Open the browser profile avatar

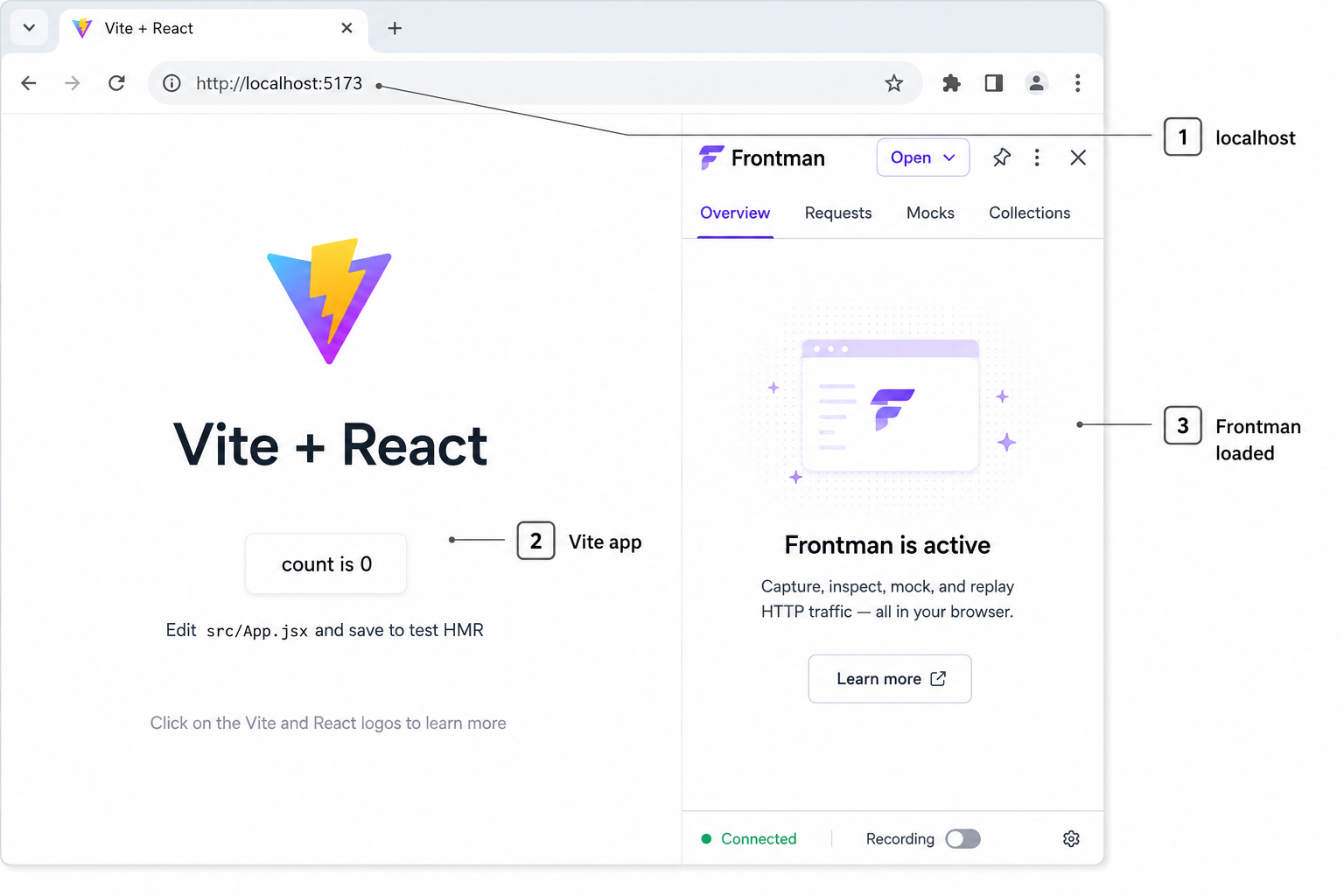coord(1036,83)
